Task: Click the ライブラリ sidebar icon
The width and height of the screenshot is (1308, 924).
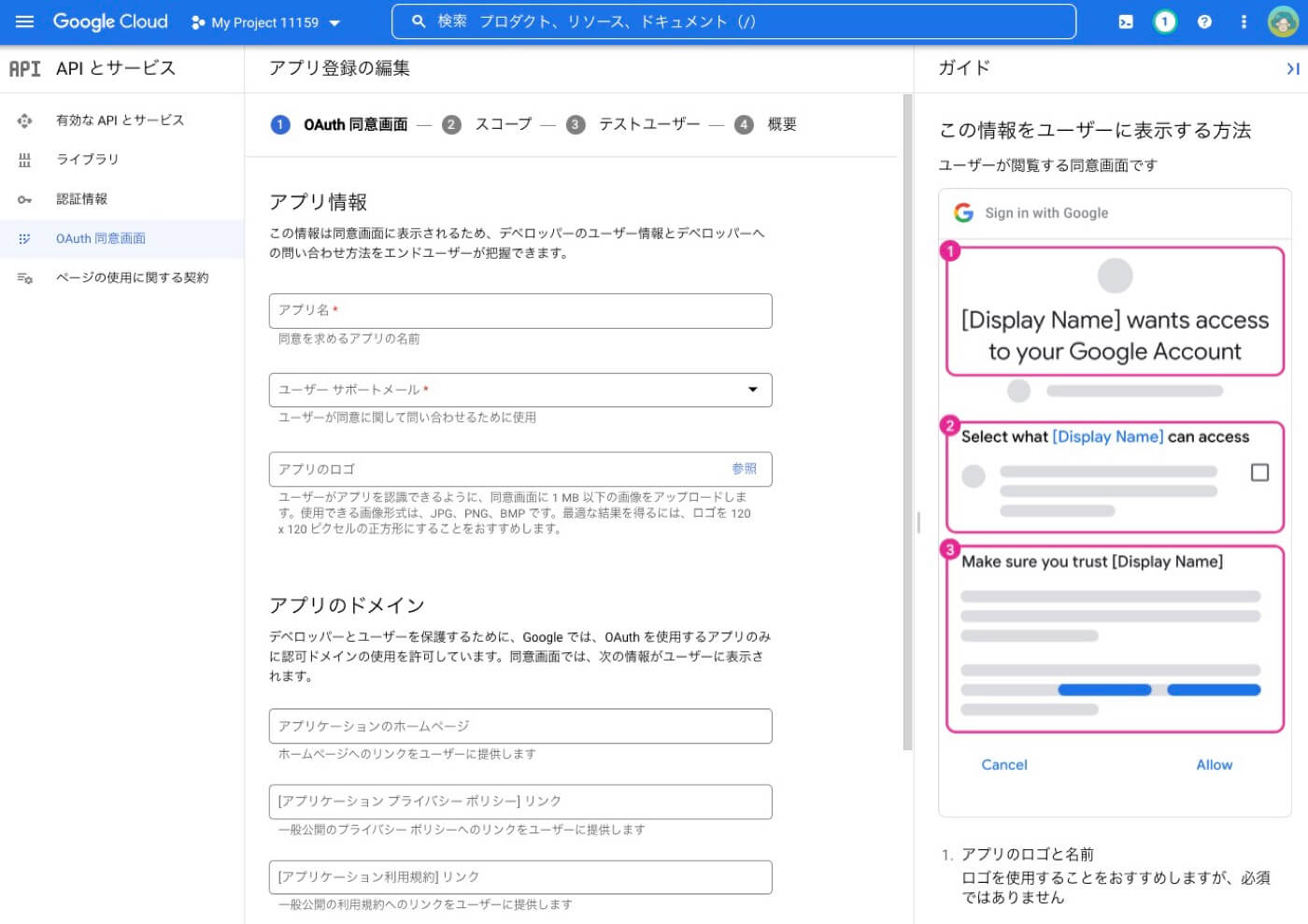Action: coord(25,159)
